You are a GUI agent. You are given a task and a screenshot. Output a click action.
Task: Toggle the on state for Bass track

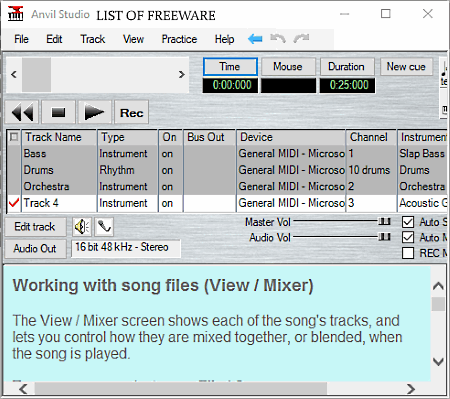170,154
